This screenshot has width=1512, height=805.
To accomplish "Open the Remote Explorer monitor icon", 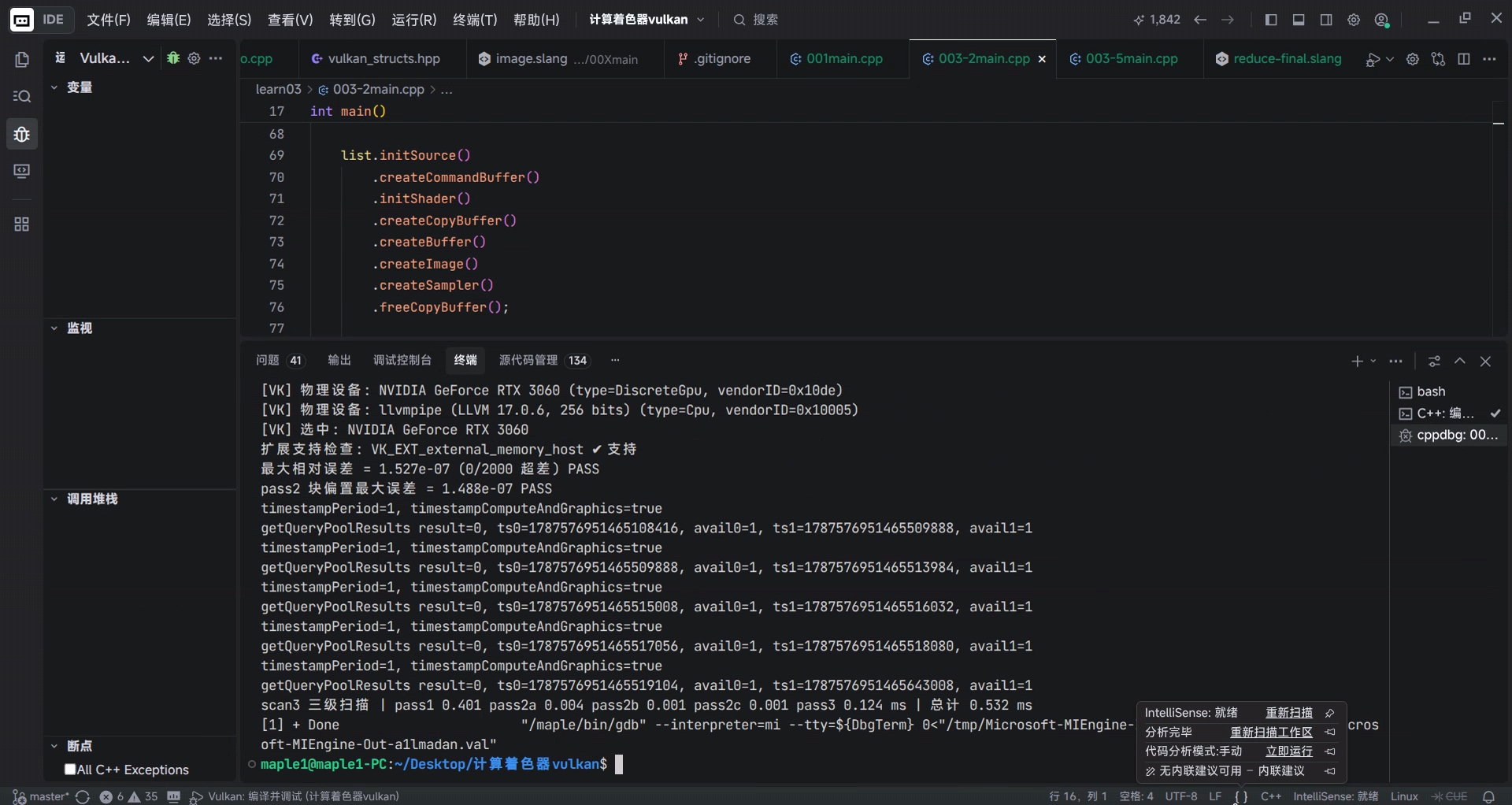I will 22,171.
